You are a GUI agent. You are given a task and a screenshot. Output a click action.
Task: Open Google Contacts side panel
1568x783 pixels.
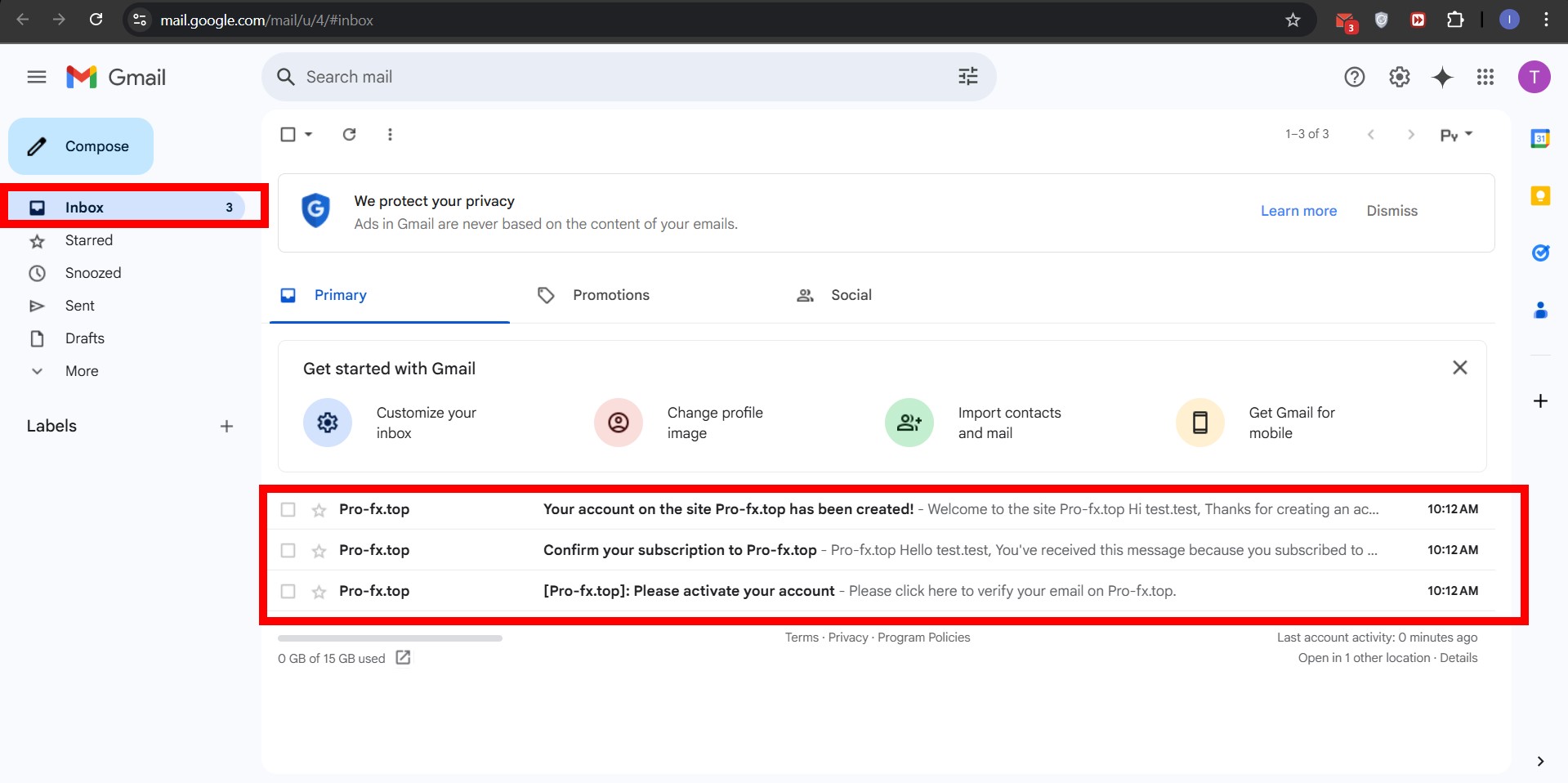pyautogui.click(x=1540, y=310)
